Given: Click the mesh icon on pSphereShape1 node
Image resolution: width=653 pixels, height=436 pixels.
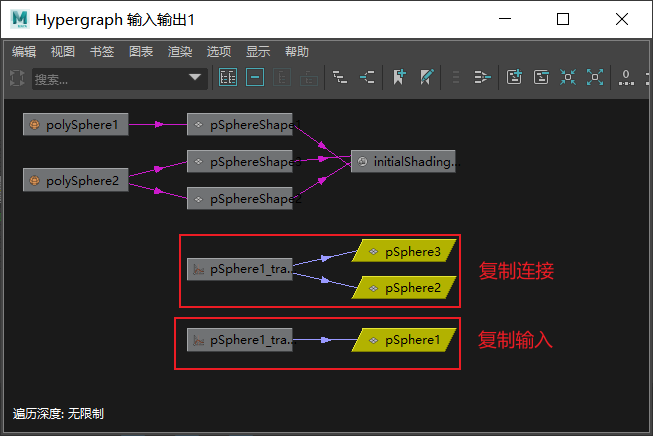Looking at the screenshot, I should pos(198,124).
